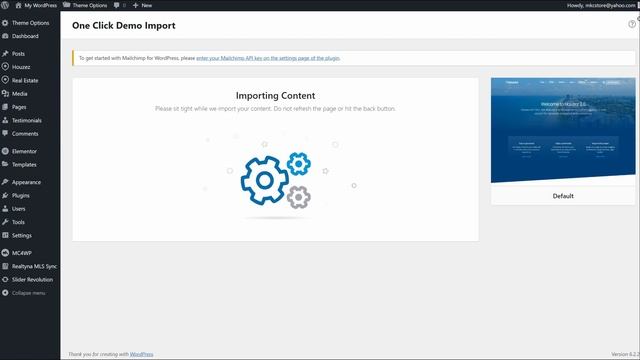Click the Appearance paintbrush icon

pos(5,182)
